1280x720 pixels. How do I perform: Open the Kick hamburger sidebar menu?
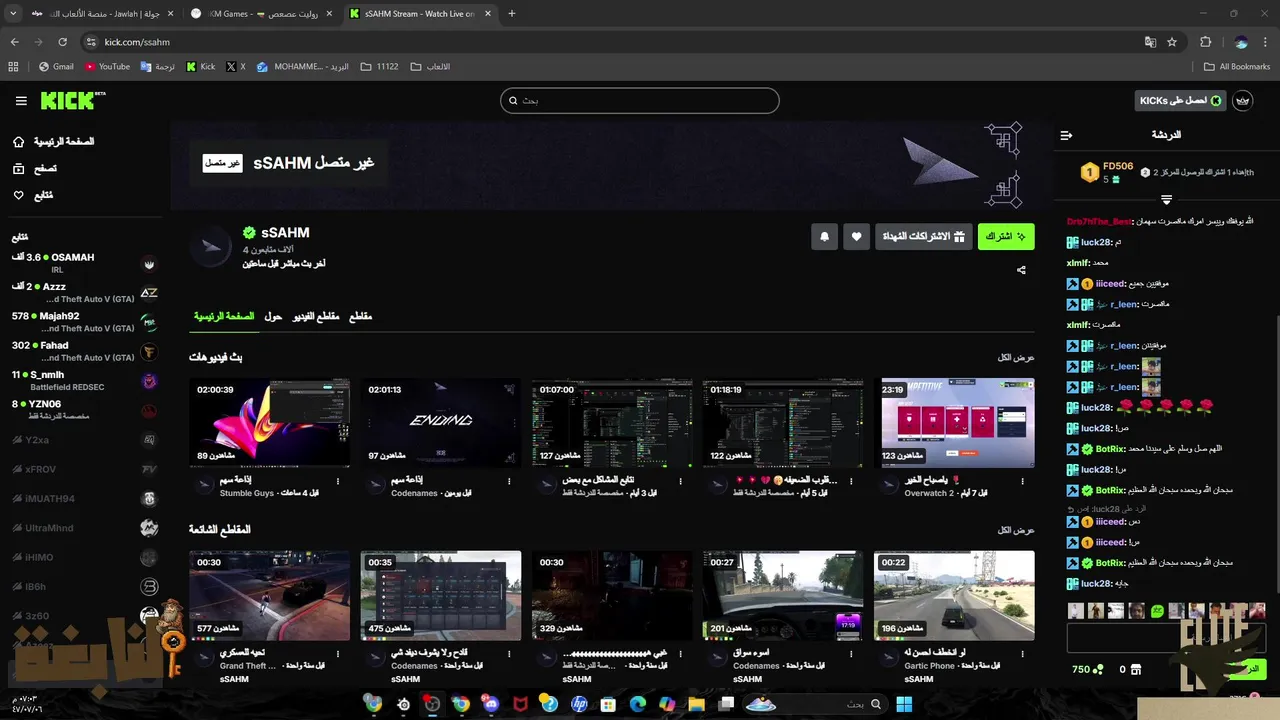tap(21, 101)
